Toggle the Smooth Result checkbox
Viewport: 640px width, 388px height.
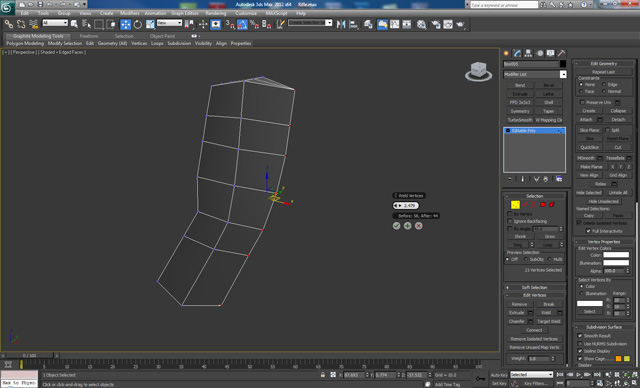coord(580,336)
